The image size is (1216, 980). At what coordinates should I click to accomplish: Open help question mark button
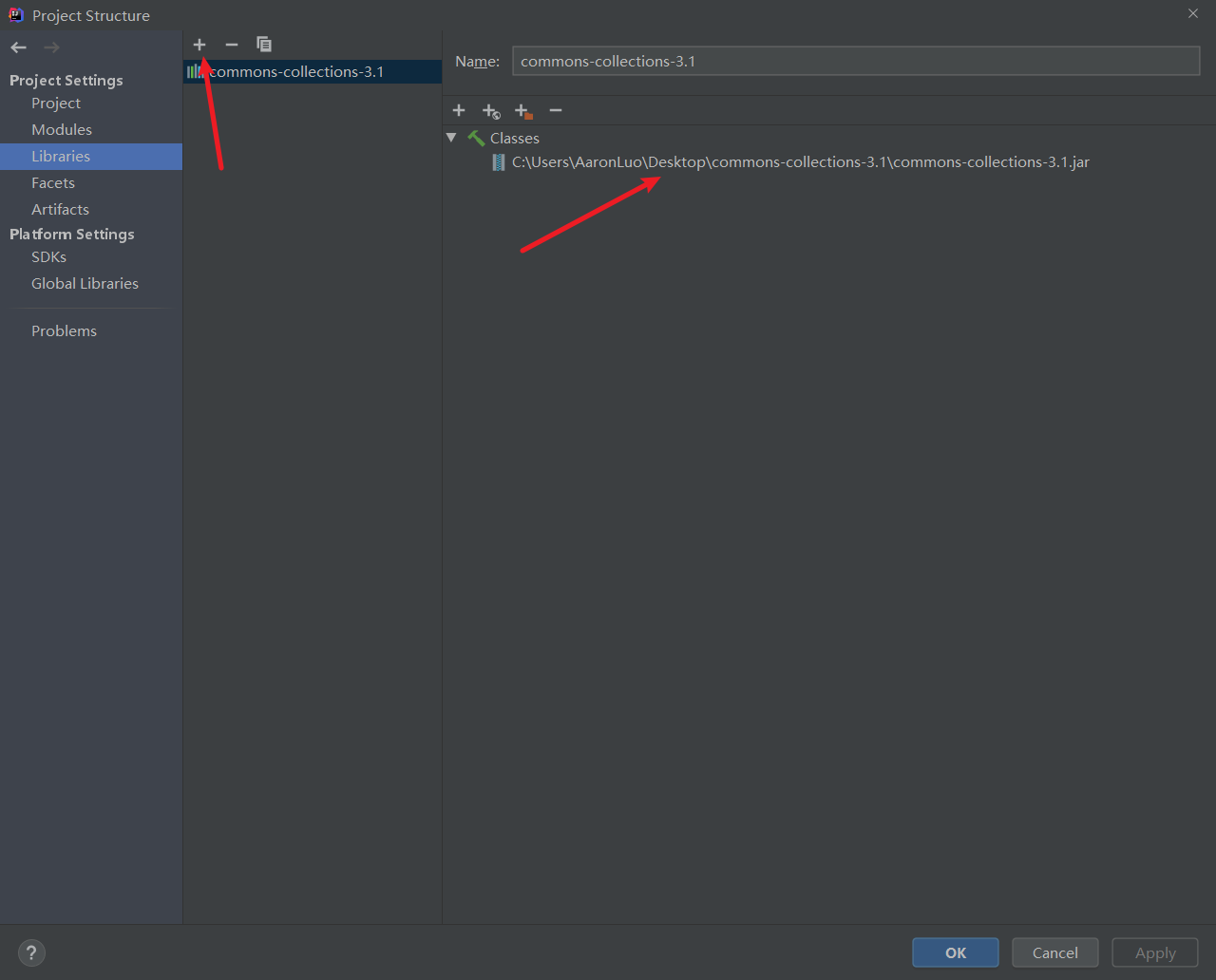coord(31,952)
